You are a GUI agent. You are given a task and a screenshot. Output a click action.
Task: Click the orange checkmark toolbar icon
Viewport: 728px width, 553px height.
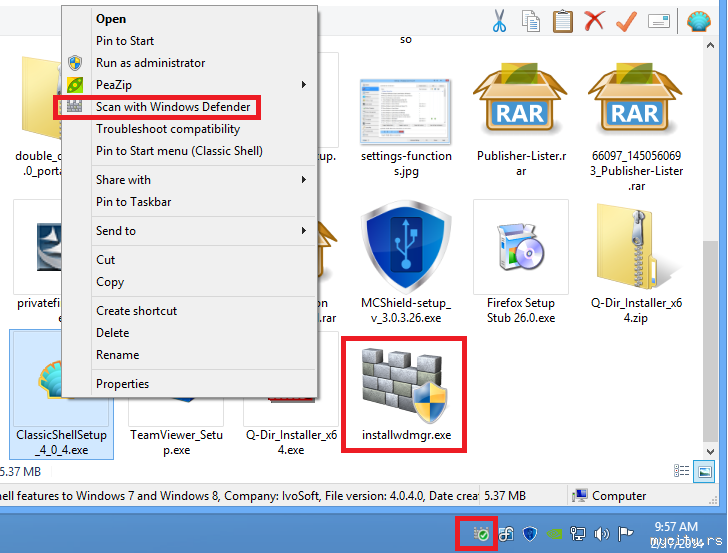coord(626,21)
